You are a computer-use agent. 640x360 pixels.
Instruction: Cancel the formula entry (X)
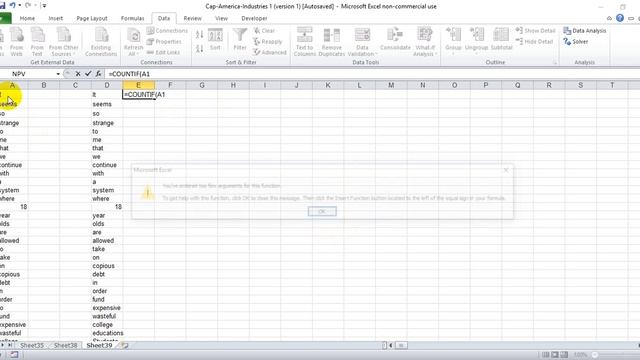coord(78,74)
